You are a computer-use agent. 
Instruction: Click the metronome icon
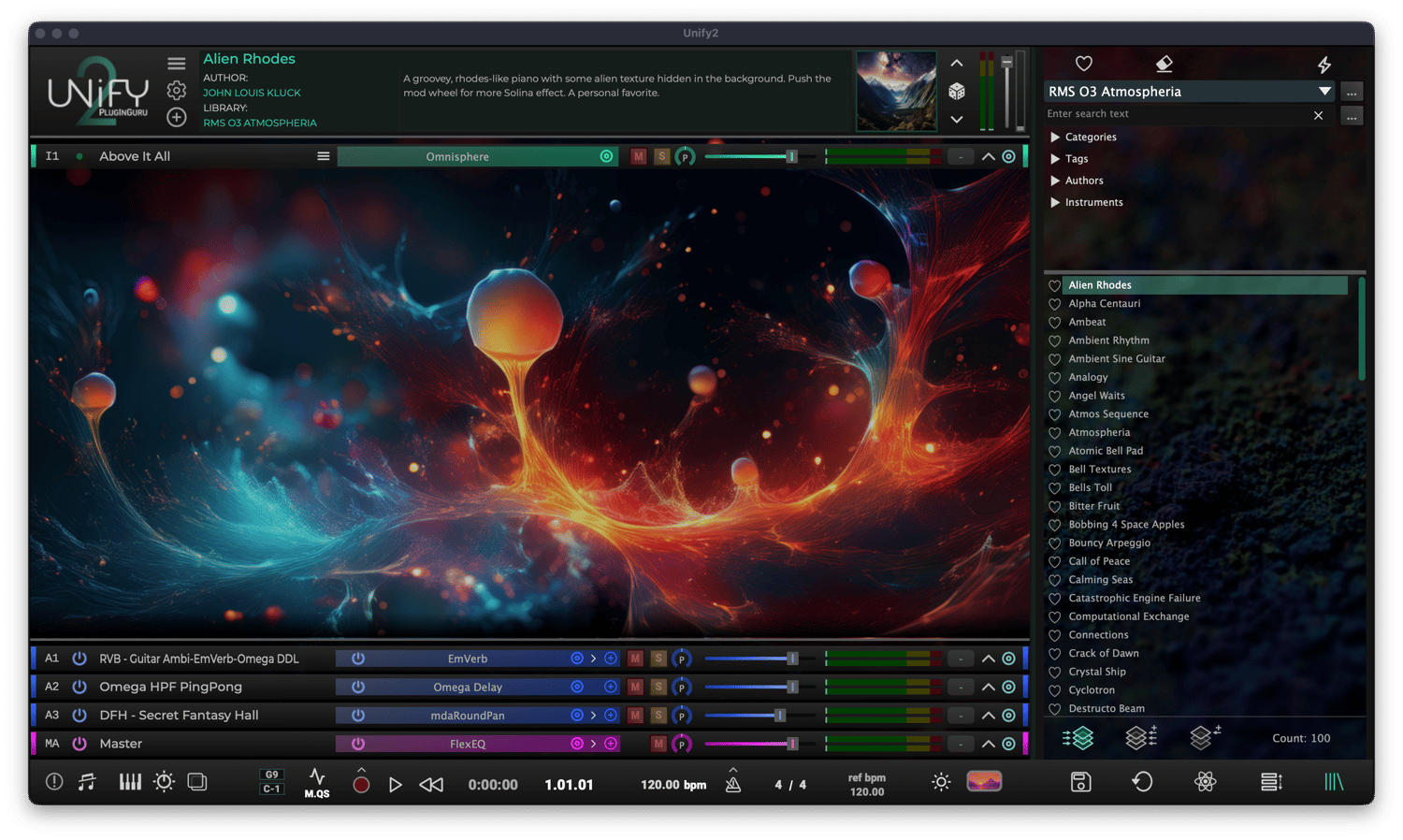[733, 783]
